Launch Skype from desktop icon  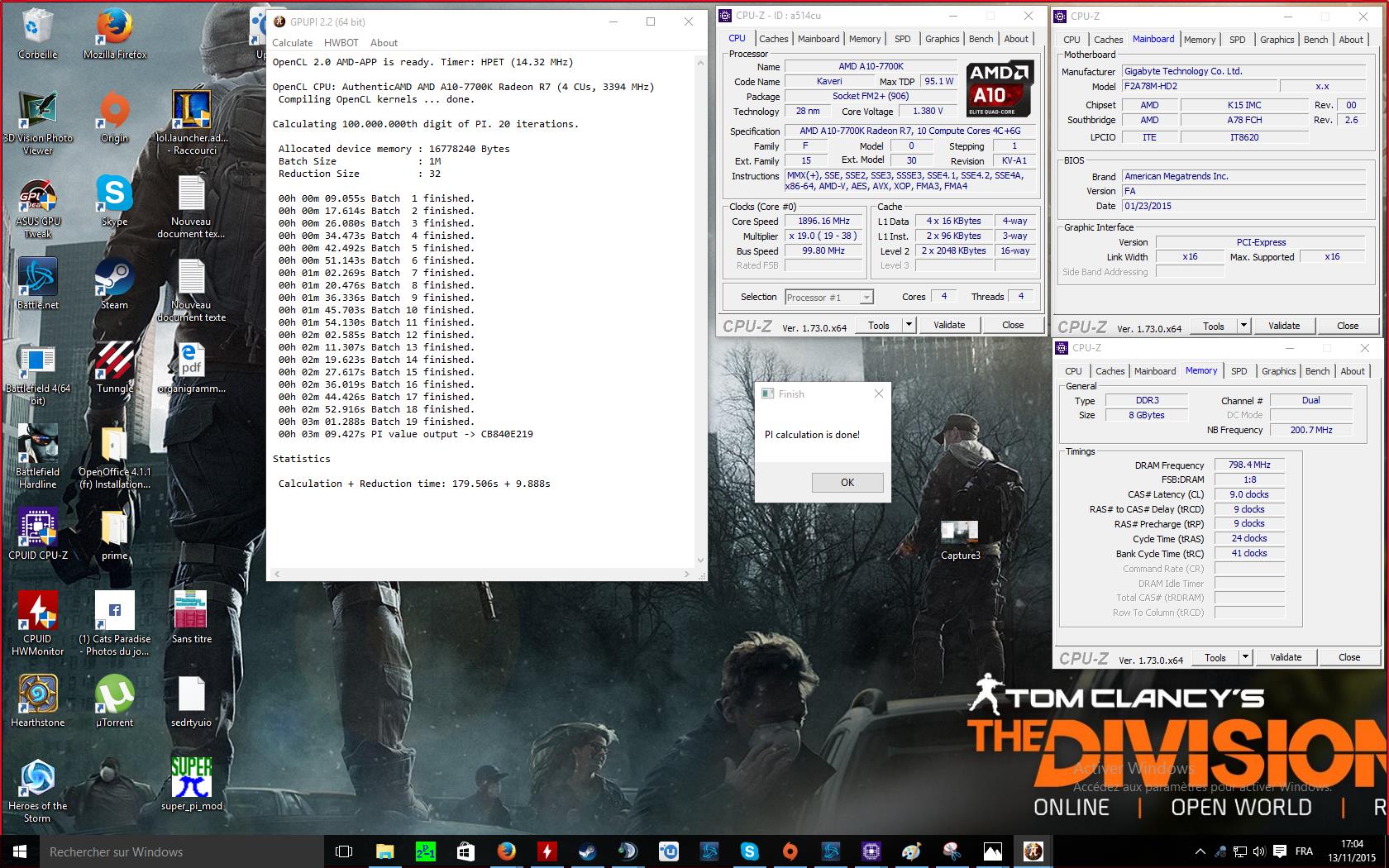click(x=114, y=201)
